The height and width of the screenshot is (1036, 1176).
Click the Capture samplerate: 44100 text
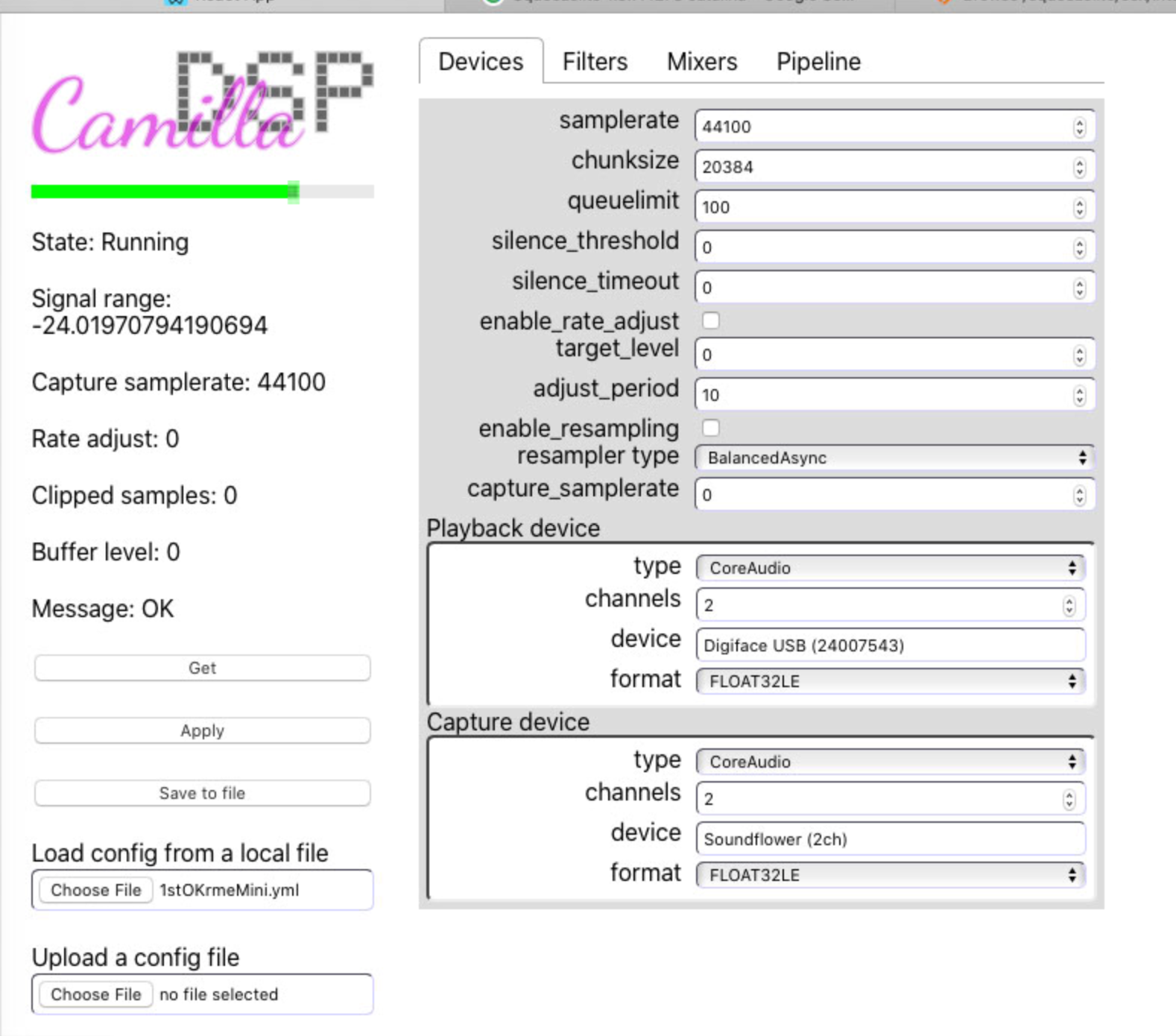pyautogui.click(x=179, y=382)
